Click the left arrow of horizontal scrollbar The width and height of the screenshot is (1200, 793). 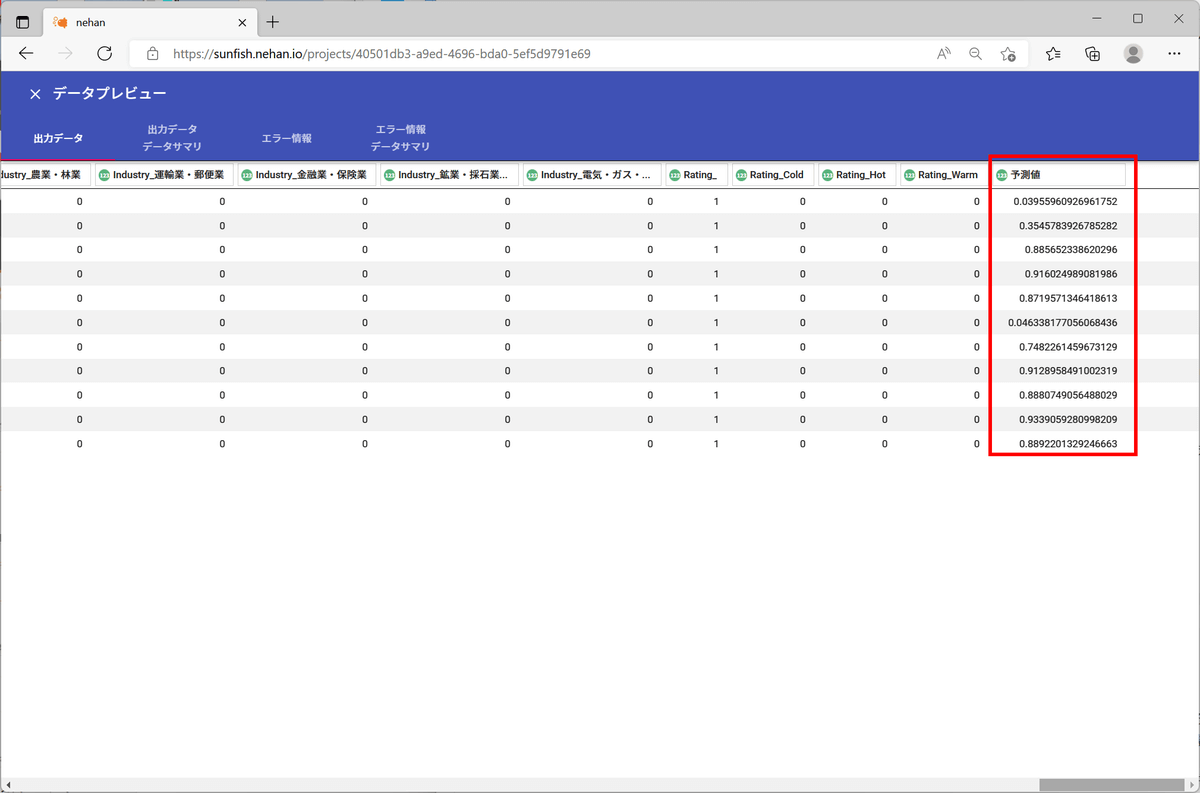click(x=7, y=785)
